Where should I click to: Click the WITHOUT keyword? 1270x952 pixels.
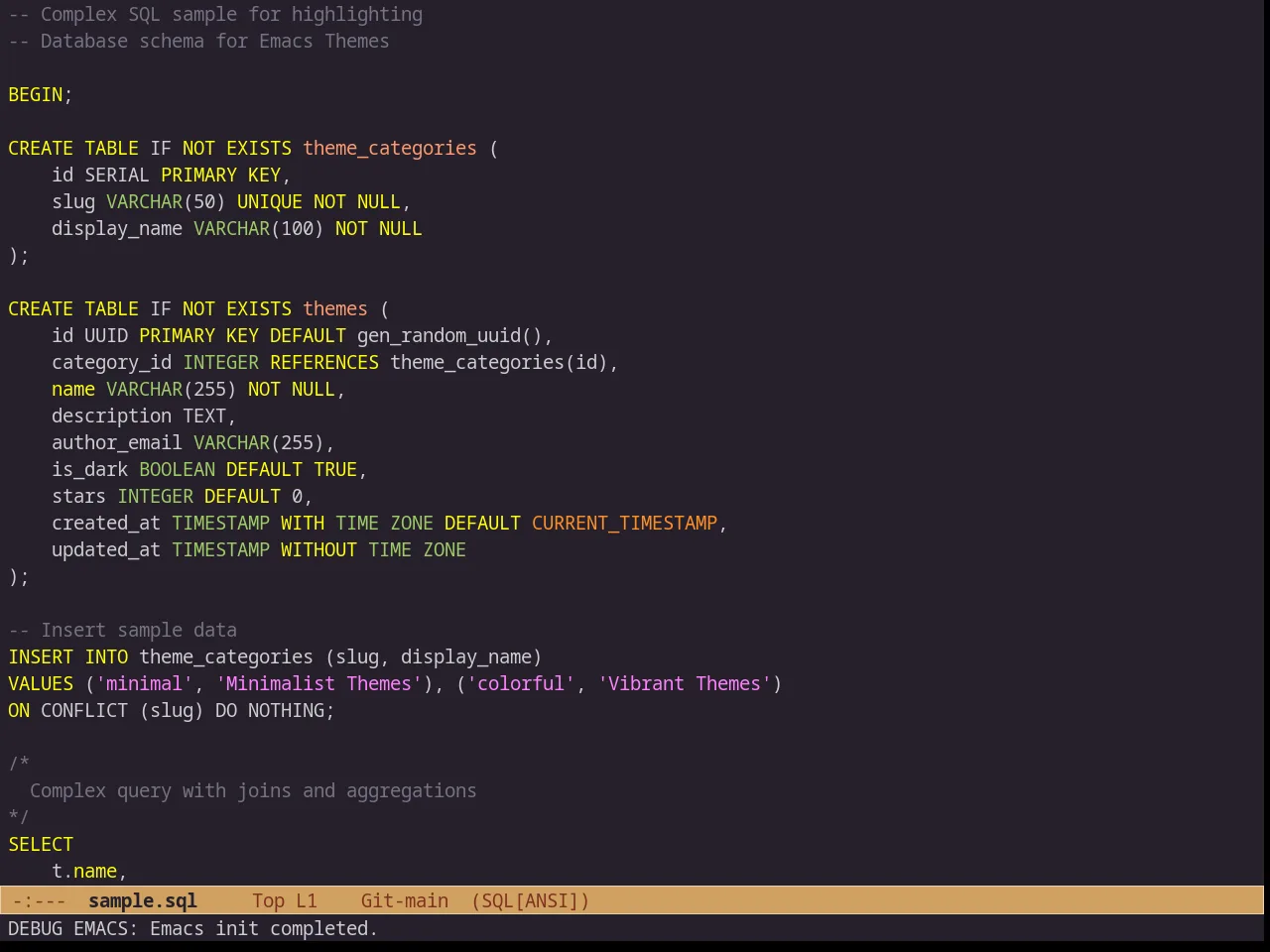[x=318, y=549]
